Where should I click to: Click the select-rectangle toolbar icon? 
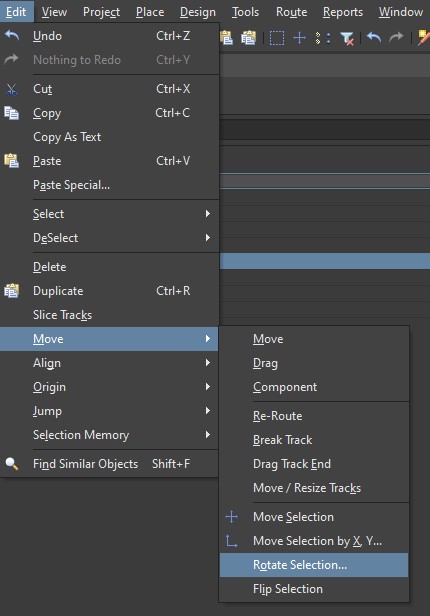[277, 38]
